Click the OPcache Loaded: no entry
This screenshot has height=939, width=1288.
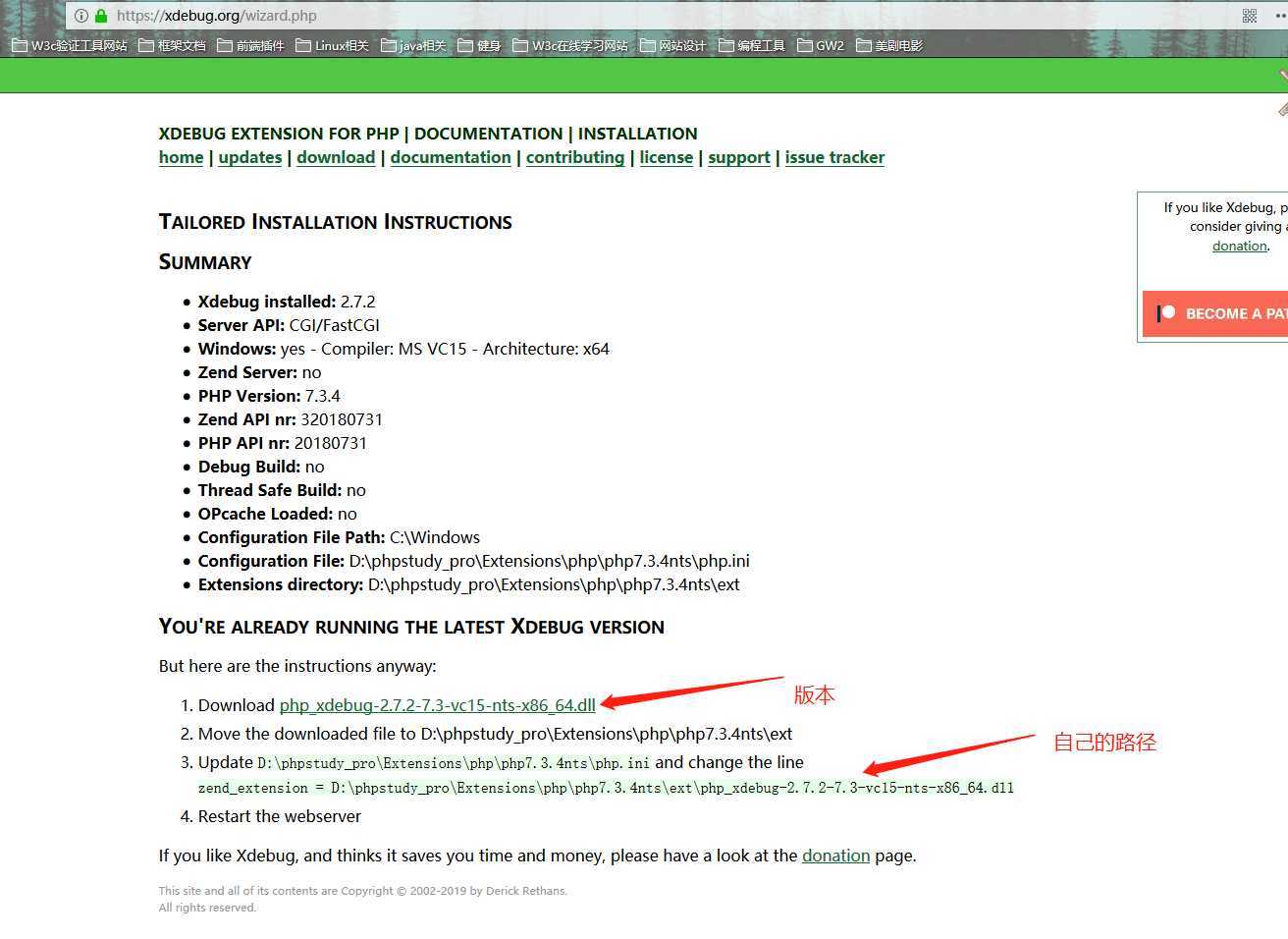(x=277, y=514)
